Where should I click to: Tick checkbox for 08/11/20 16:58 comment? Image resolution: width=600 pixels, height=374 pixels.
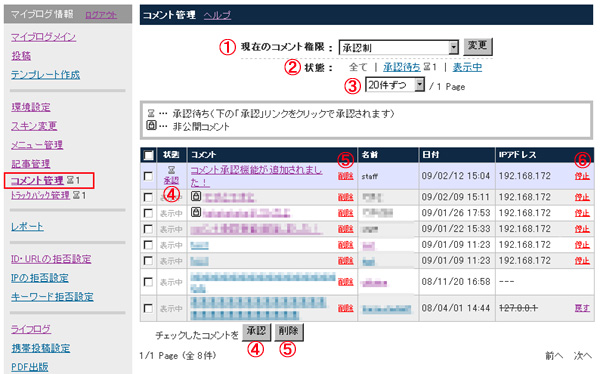(148, 282)
